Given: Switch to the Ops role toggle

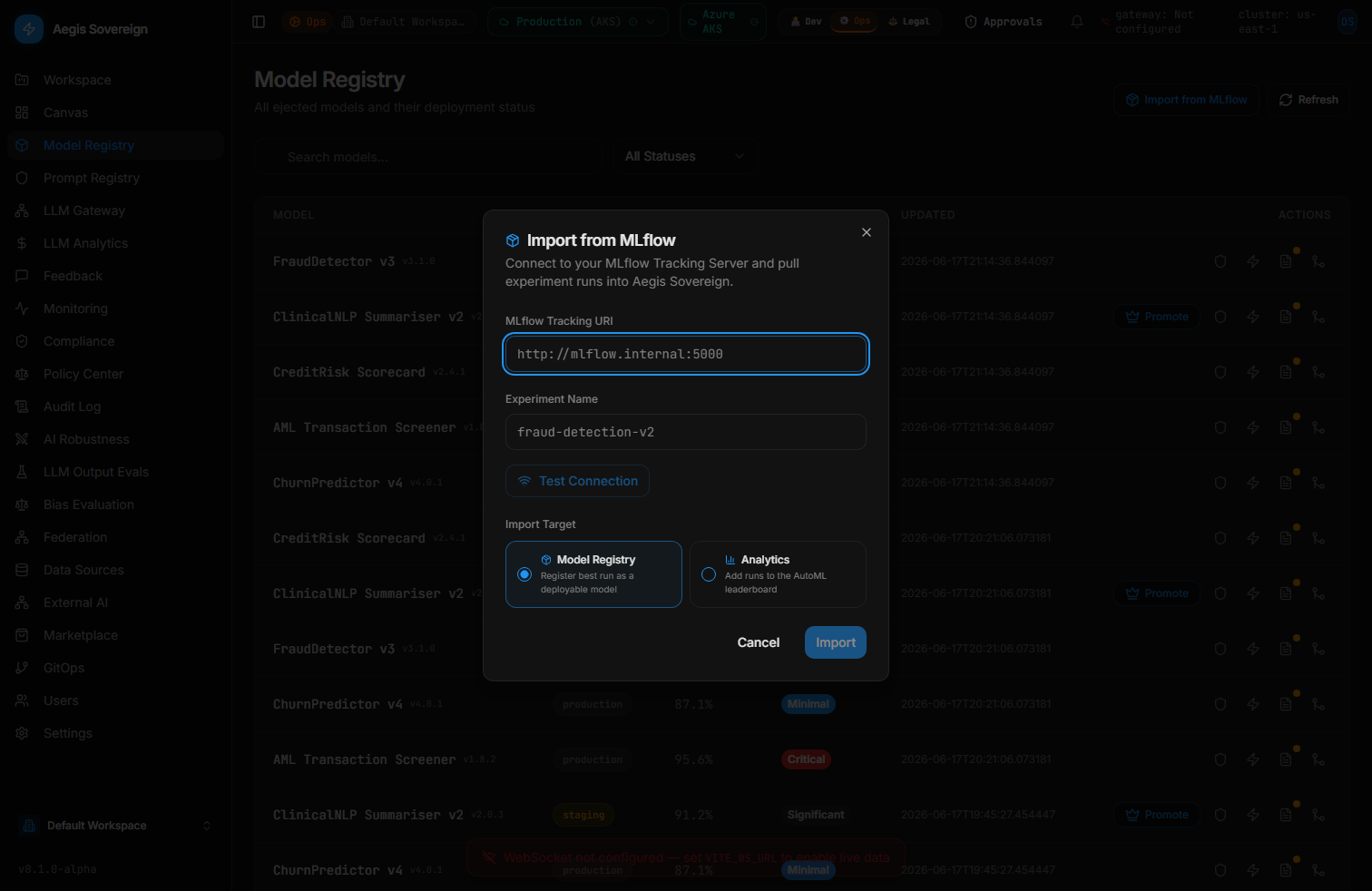Looking at the screenshot, I should (855, 21).
